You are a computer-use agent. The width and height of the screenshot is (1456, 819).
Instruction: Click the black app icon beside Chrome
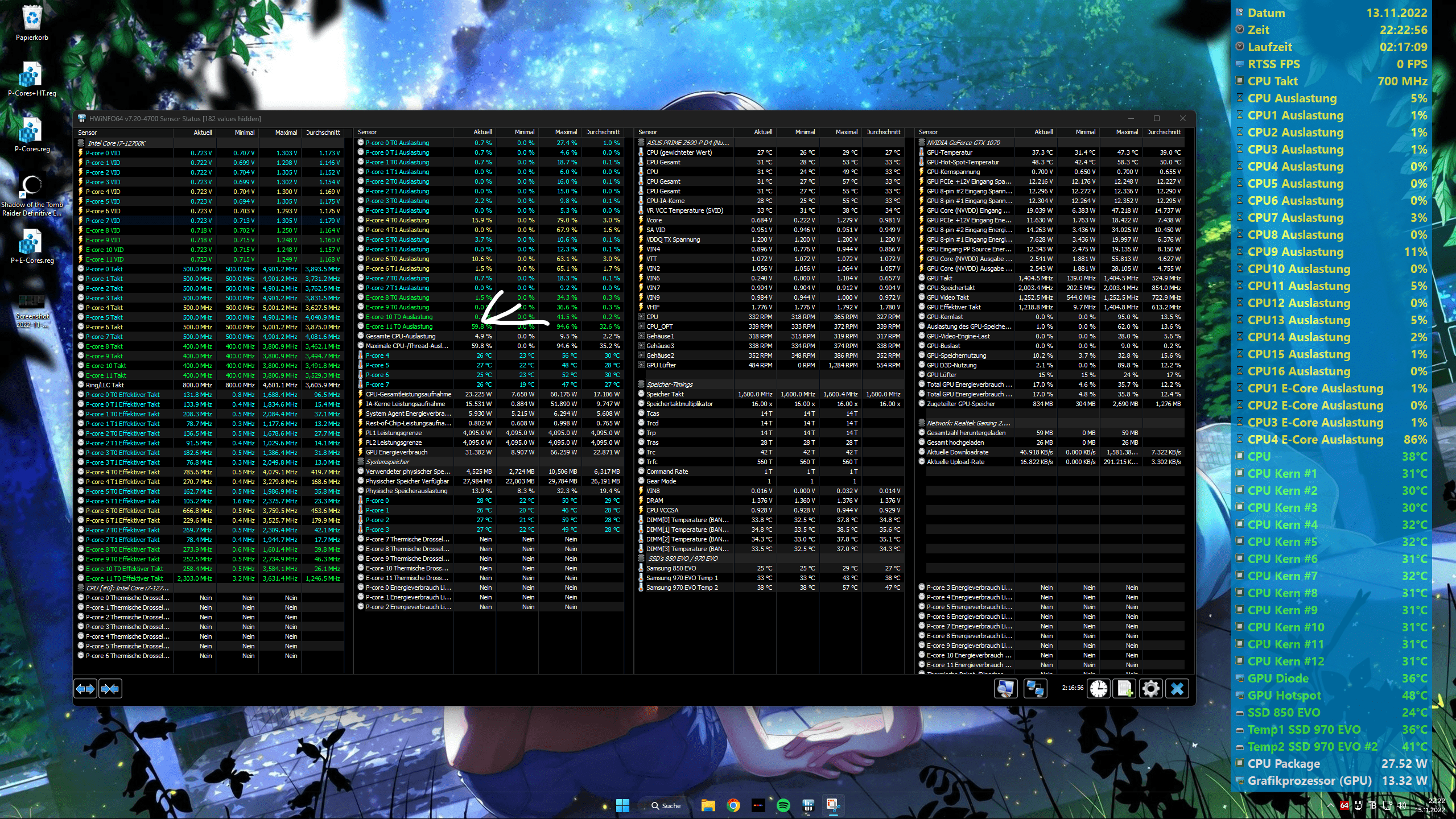tap(758, 805)
